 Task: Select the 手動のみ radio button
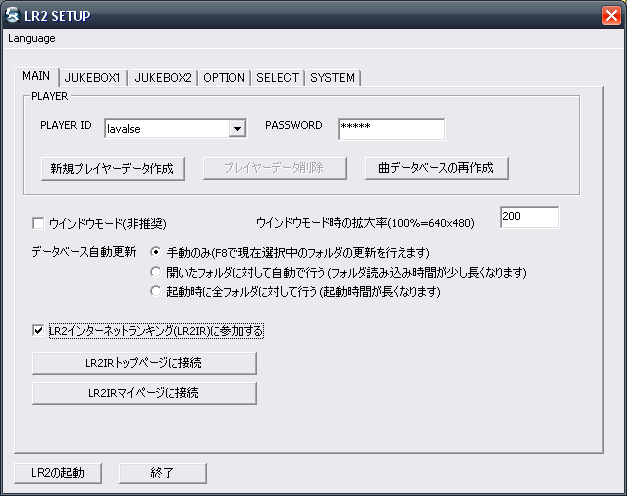click(x=155, y=253)
